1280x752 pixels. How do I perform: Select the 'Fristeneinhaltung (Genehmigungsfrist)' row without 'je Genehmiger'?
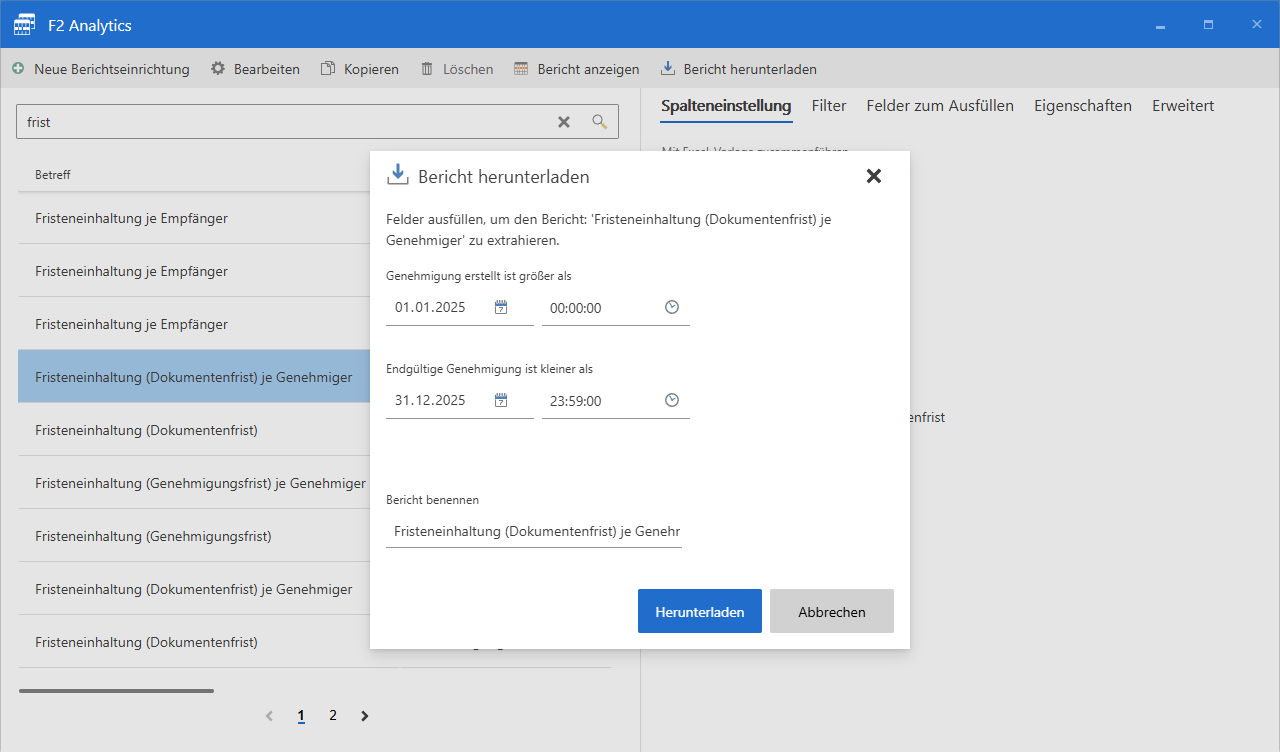pyautogui.click(x=194, y=536)
